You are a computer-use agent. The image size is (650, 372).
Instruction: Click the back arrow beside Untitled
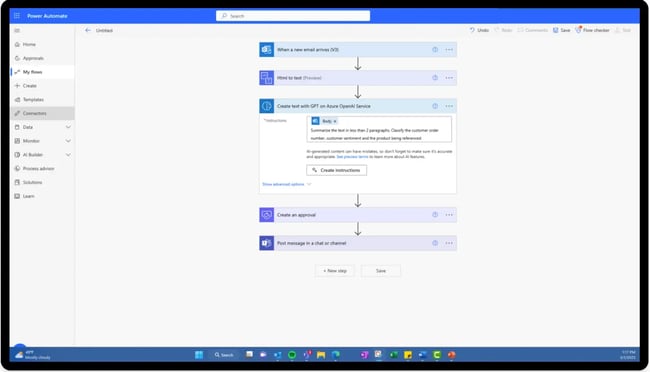pos(87,30)
